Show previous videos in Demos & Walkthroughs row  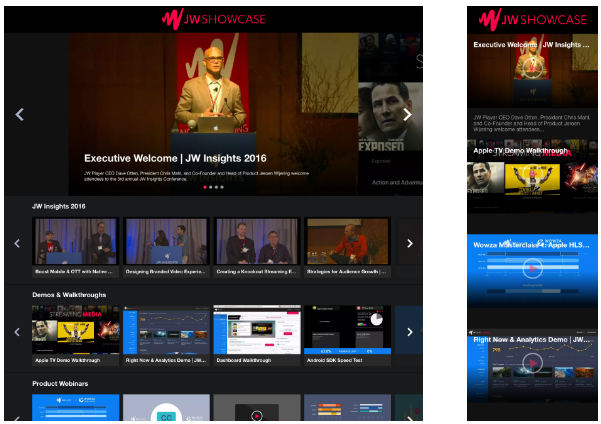click(17, 332)
